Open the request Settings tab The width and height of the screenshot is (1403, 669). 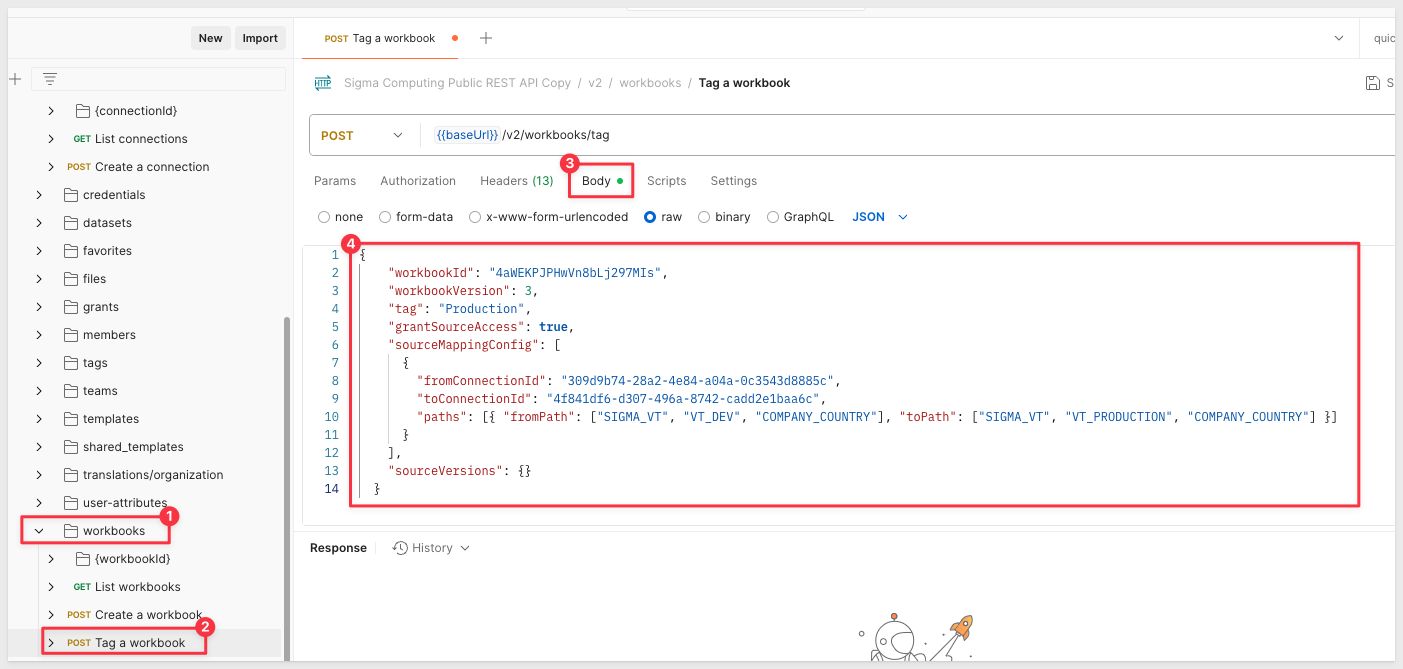click(x=734, y=181)
